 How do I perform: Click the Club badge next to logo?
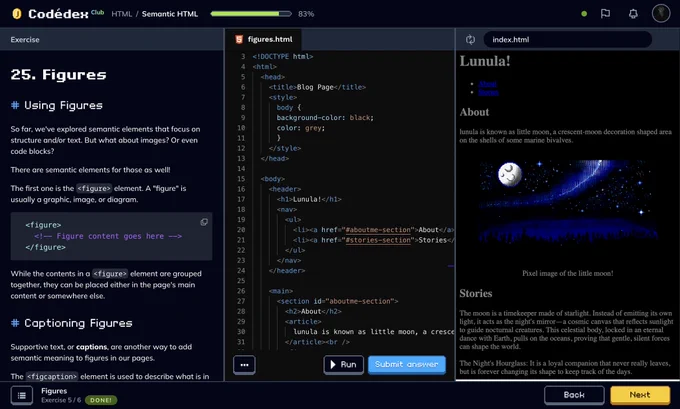click(98, 12)
